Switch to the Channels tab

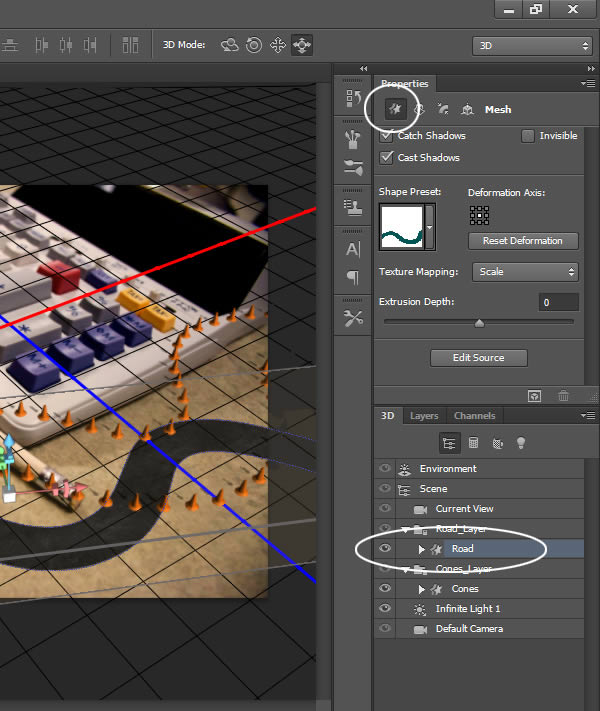[x=474, y=416]
